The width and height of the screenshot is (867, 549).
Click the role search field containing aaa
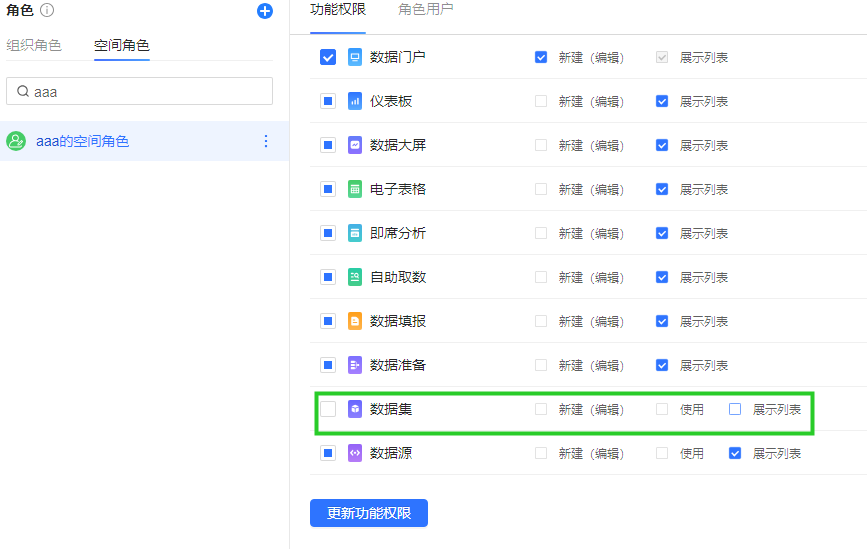tap(150, 91)
